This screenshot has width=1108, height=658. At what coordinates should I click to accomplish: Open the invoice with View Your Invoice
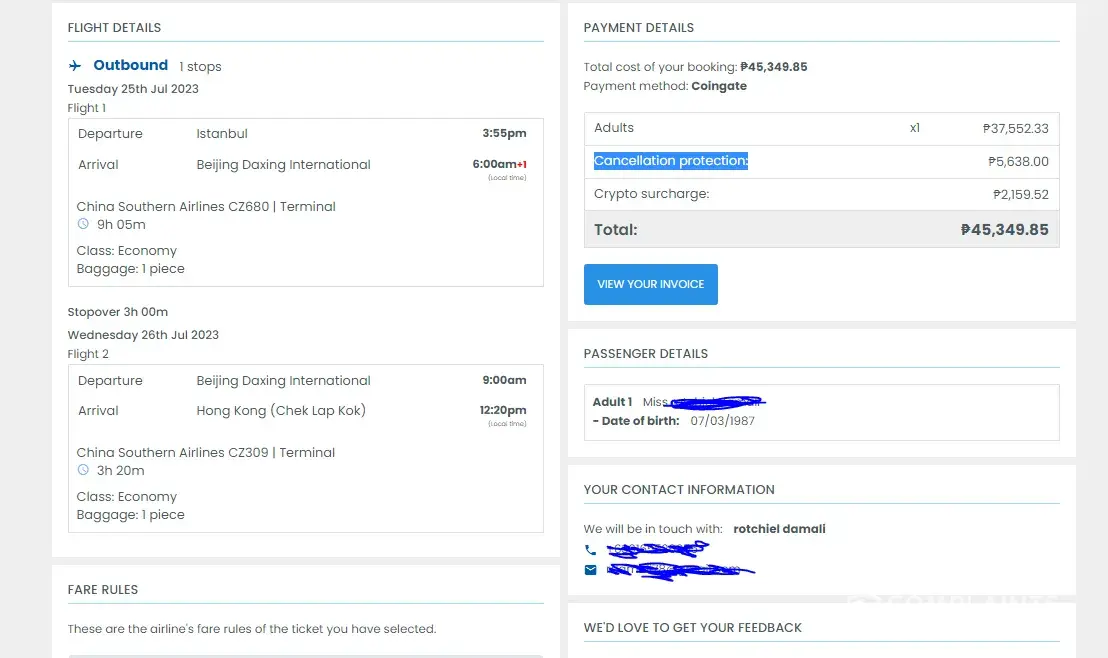pyautogui.click(x=650, y=284)
